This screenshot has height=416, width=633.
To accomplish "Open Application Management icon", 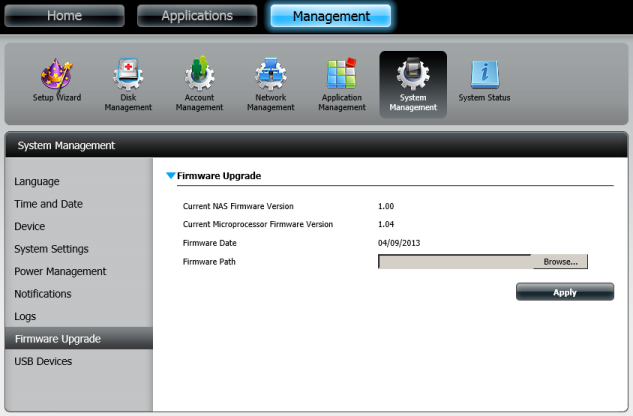I will 342,85.
